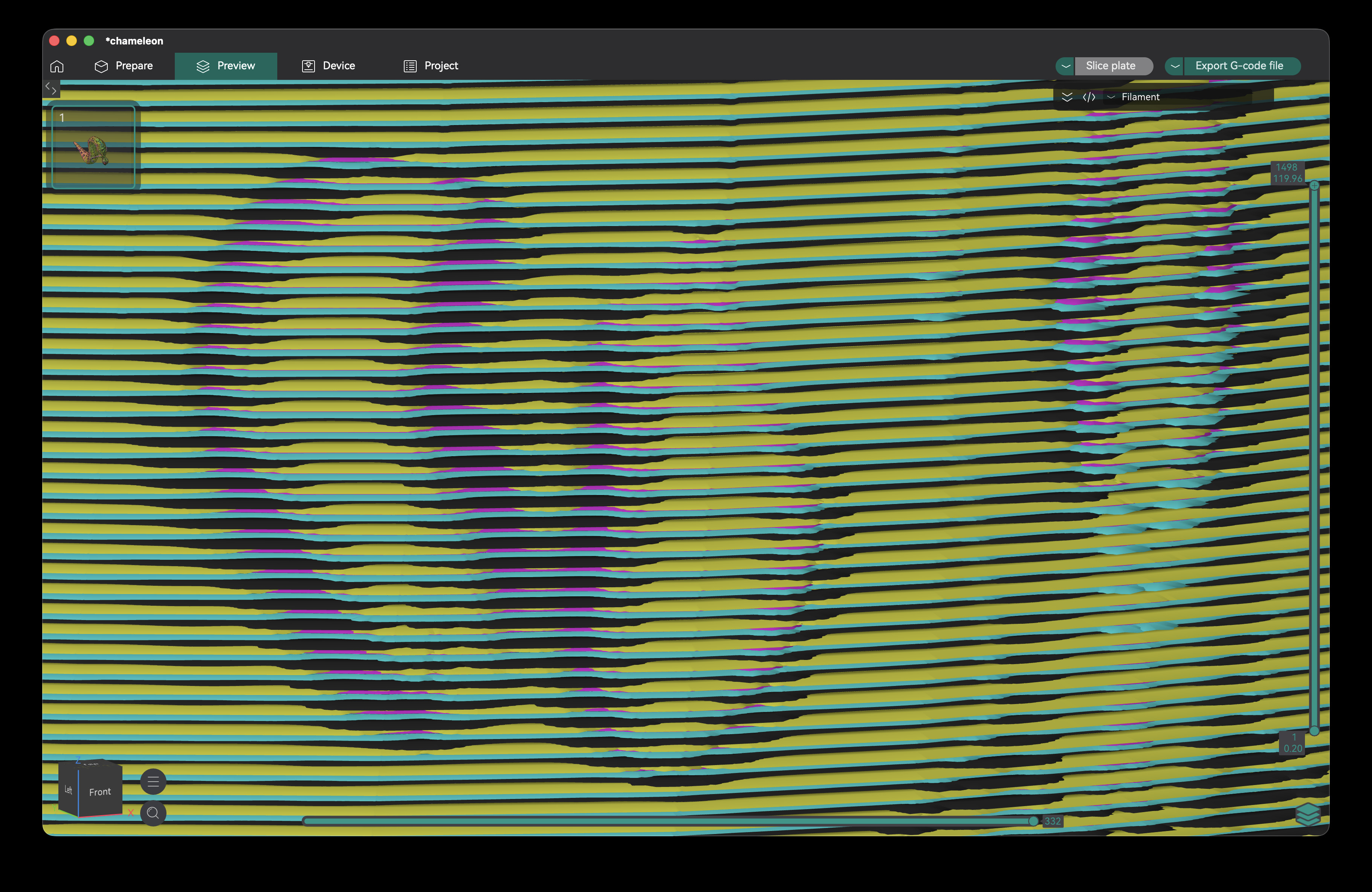1372x892 pixels.
Task: Open the G-code viewer code icon
Action: 1089,97
